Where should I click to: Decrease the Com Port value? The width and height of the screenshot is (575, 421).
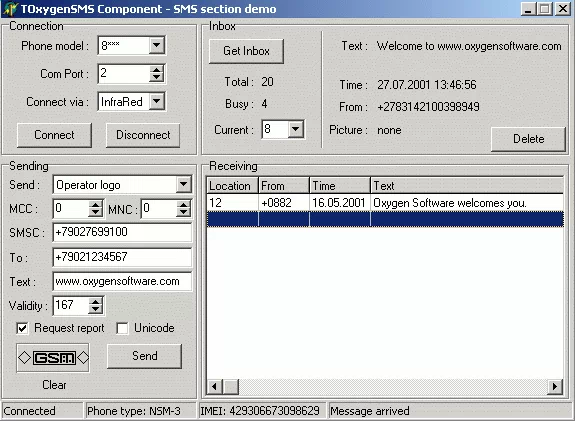[x=157, y=77]
